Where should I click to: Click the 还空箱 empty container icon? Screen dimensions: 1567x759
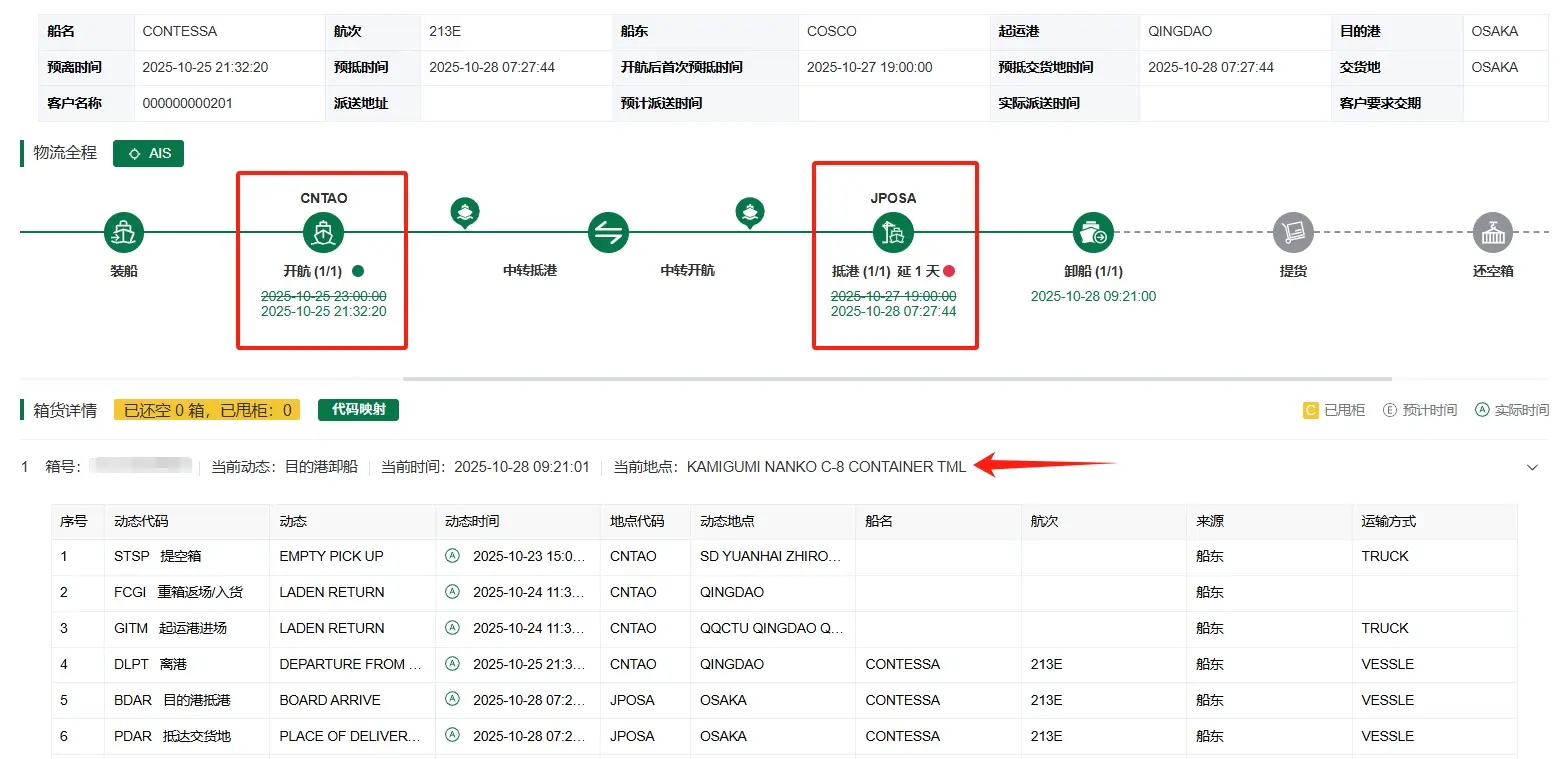coord(1492,233)
